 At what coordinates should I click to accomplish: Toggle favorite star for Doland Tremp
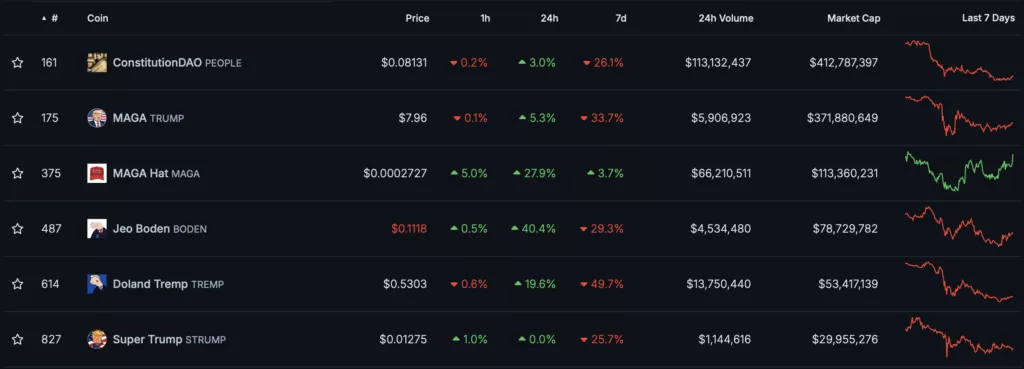tap(18, 284)
